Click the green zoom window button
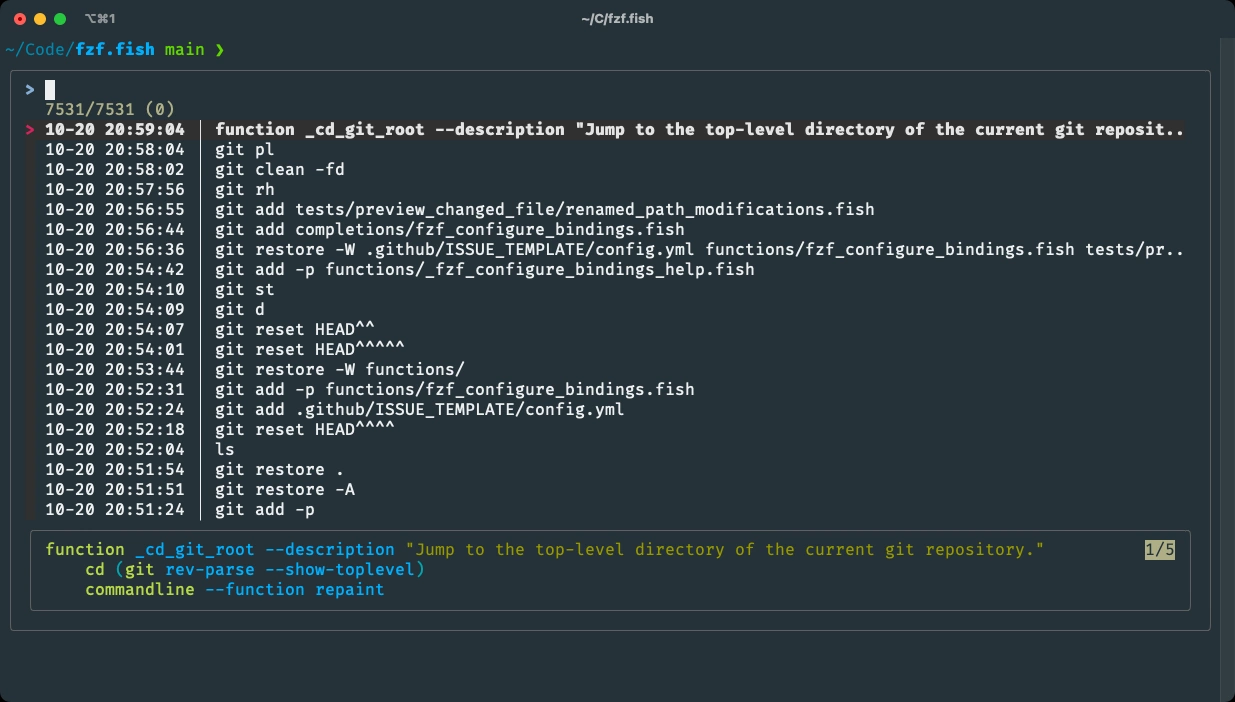Screen dimensions: 1235x702 click(x=60, y=19)
